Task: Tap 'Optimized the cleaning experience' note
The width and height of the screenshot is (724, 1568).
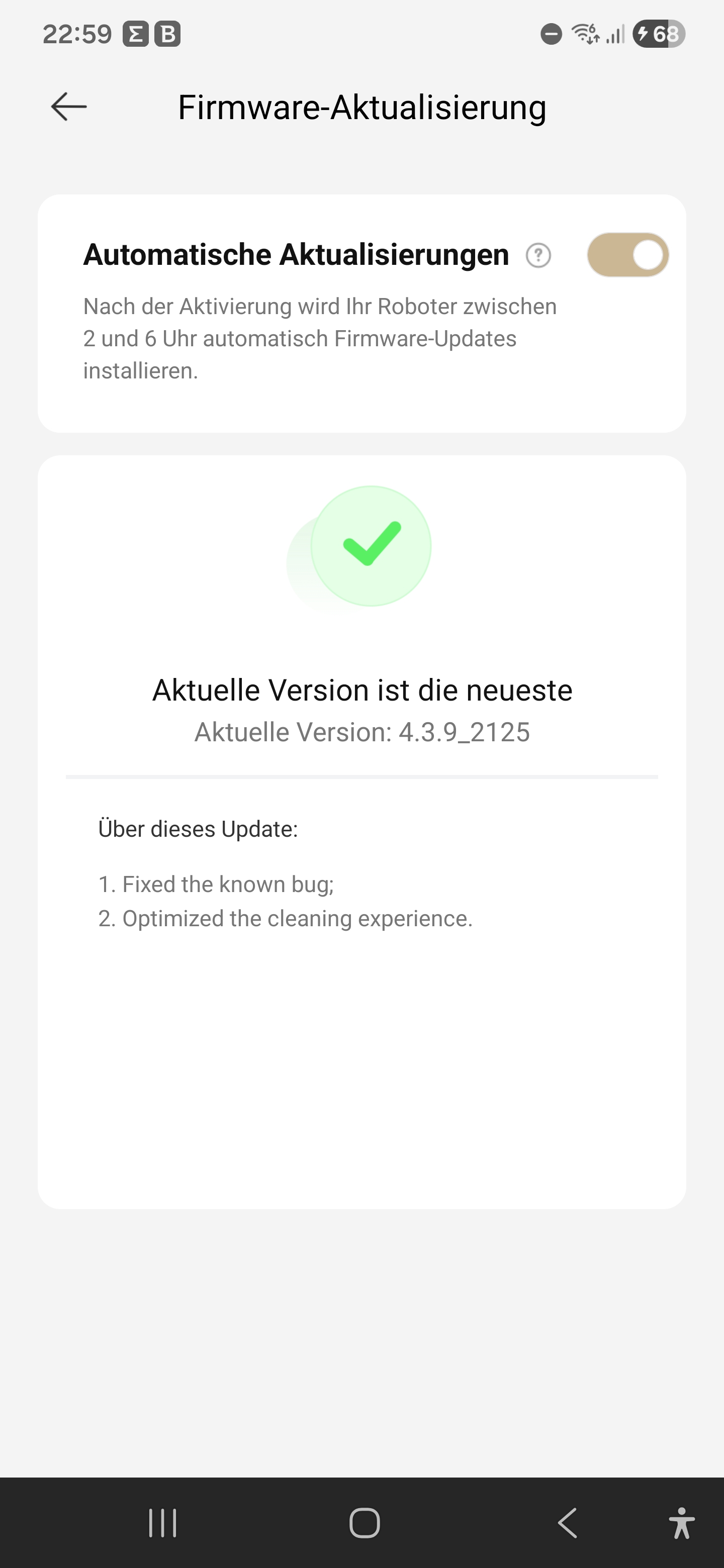Action: [x=286, y=919]
